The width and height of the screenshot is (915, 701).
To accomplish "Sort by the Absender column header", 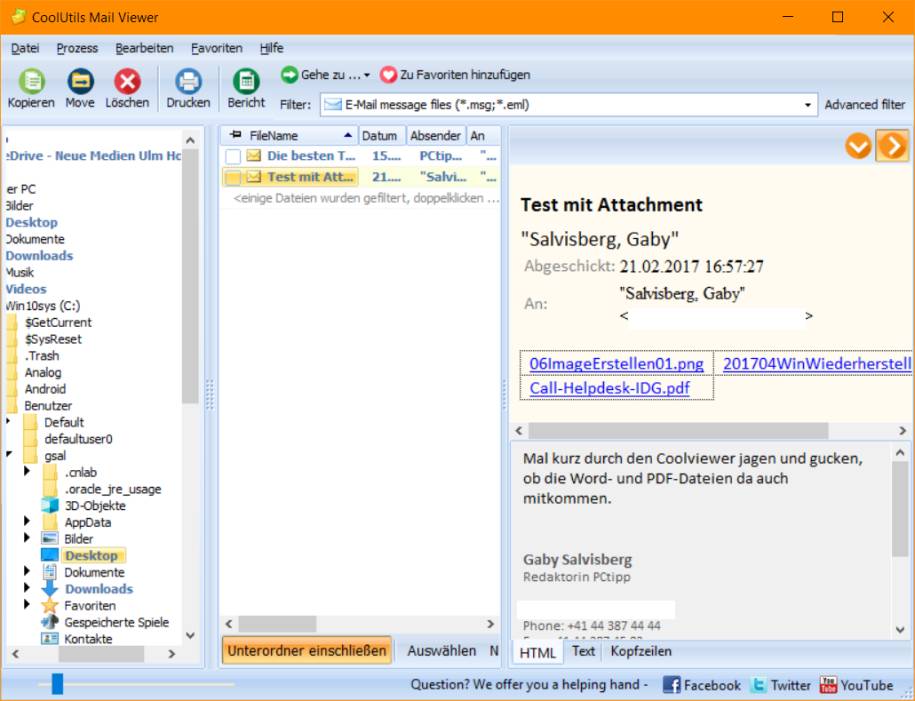I will pyautogui.click(x=436, y=135).
